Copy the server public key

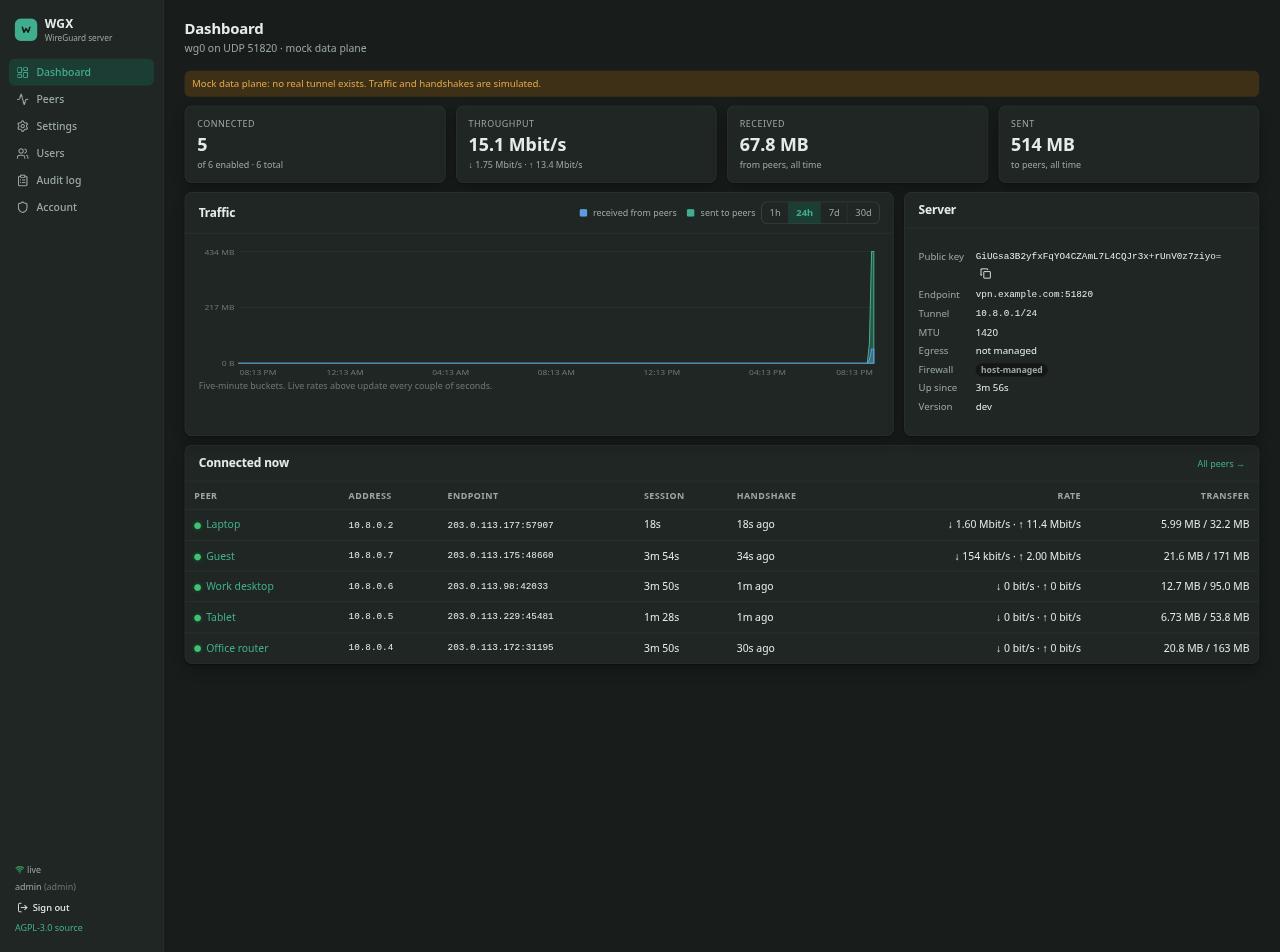[985, 274]
